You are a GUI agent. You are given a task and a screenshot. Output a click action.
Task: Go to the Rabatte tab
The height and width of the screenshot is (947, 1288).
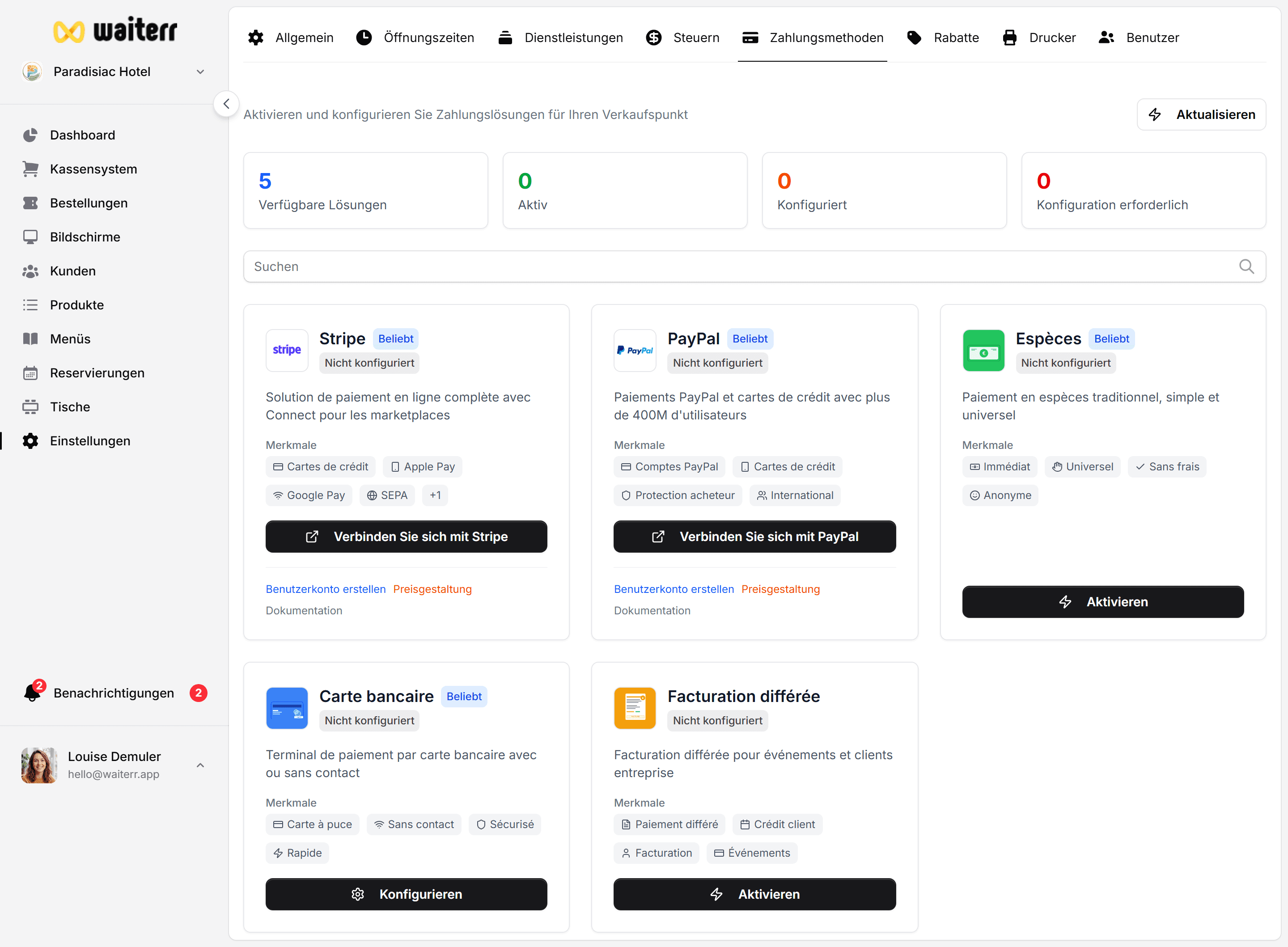943,38
